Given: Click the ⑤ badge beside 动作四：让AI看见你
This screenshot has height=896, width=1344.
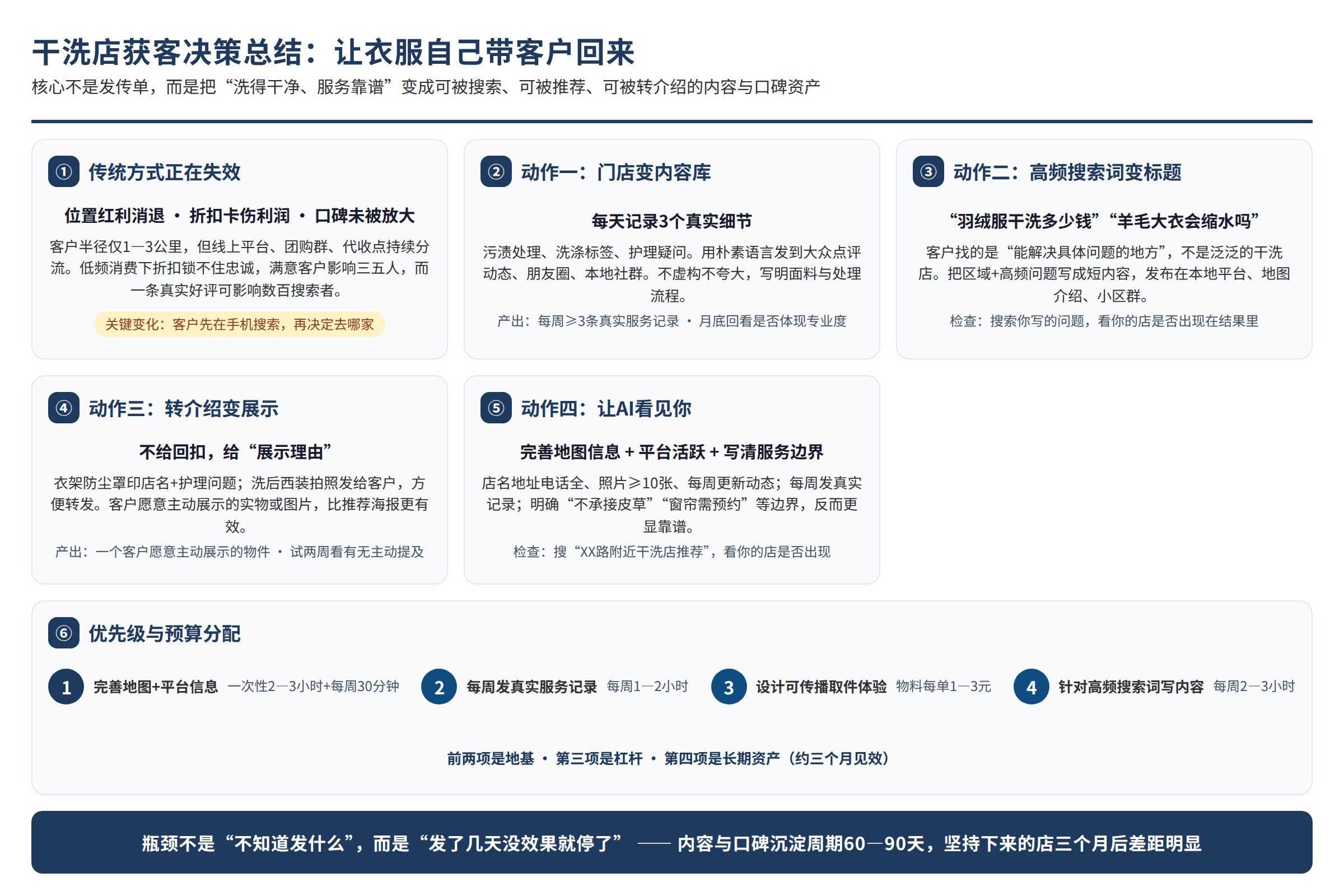Looking at the screenshot, I should click(x=496, y=408).
